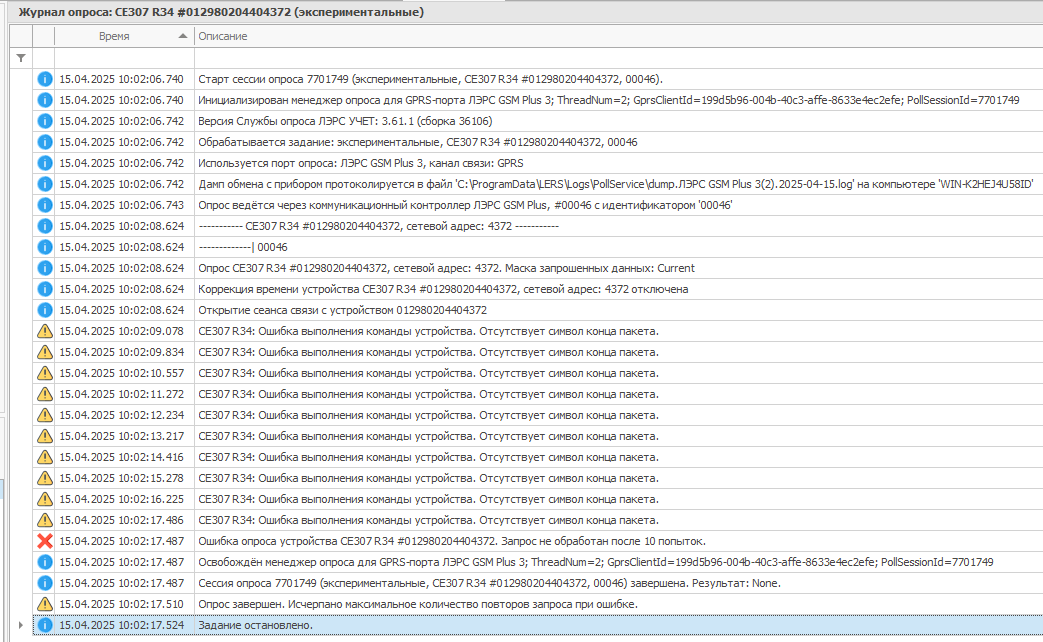Screen dimensions: 1043x642
Task: Click the info icon of 'Опрос ведётся через' row
Action: click(45, 205)
